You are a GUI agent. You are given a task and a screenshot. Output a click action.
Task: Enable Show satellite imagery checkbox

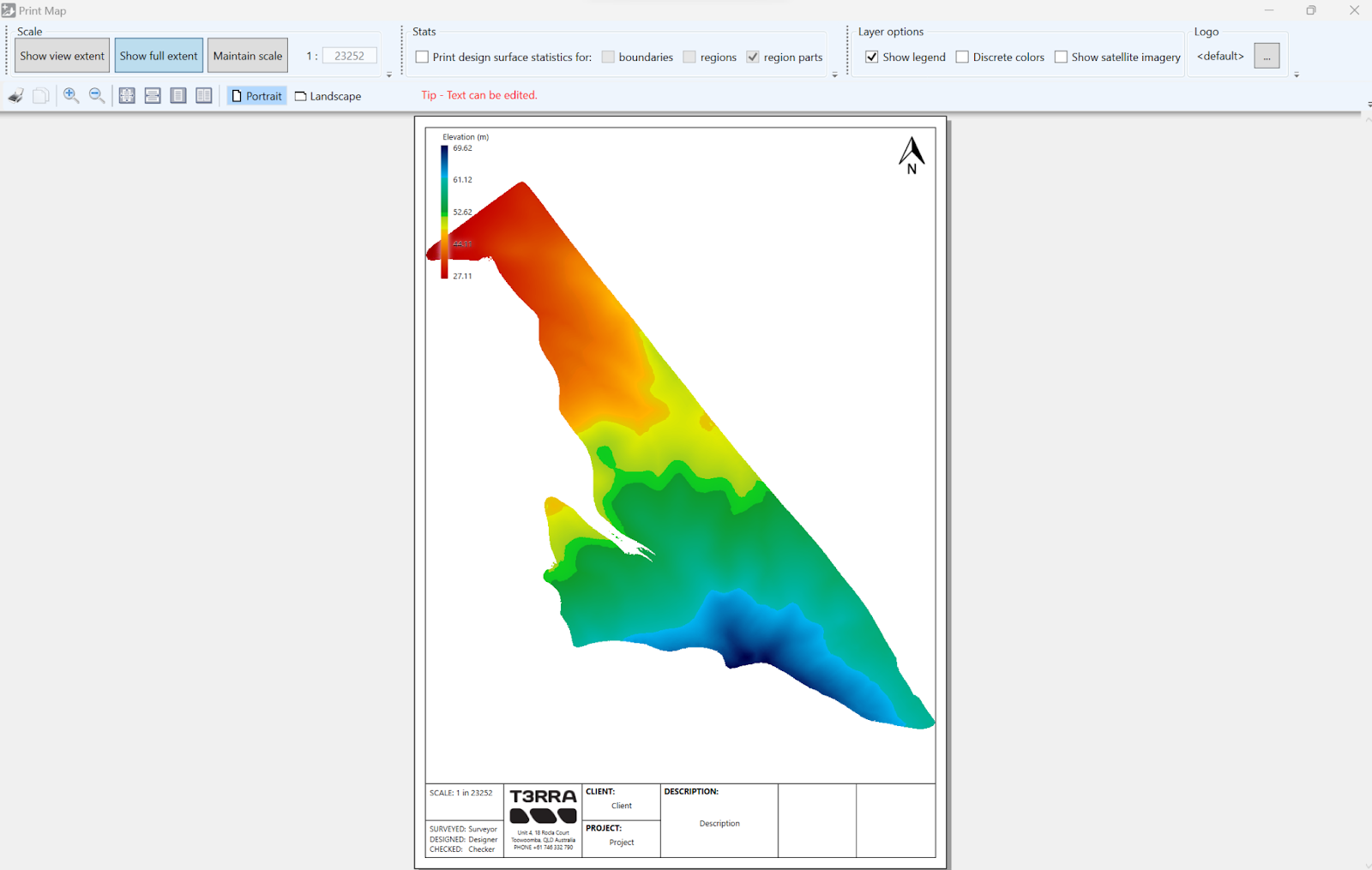click(1061, 57)
